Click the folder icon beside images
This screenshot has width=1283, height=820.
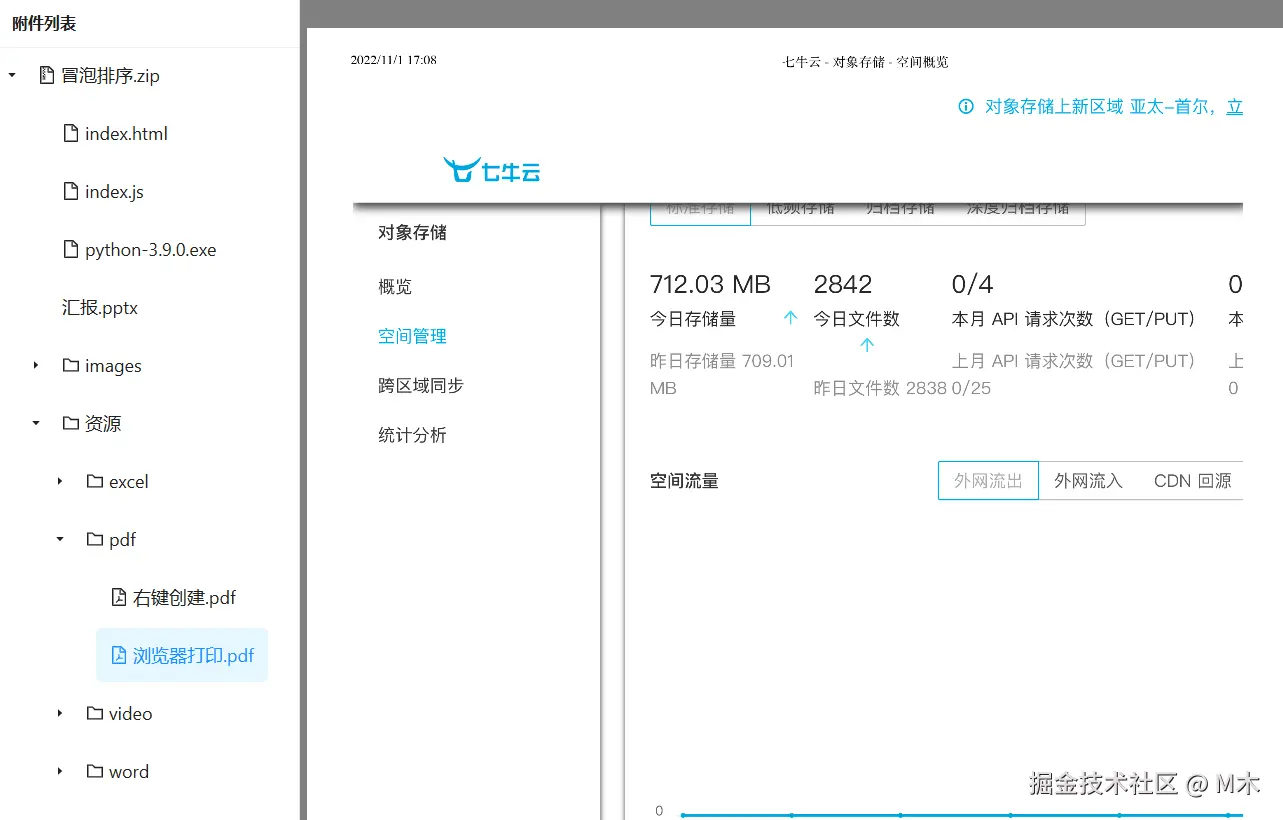[x=70, y=366]
